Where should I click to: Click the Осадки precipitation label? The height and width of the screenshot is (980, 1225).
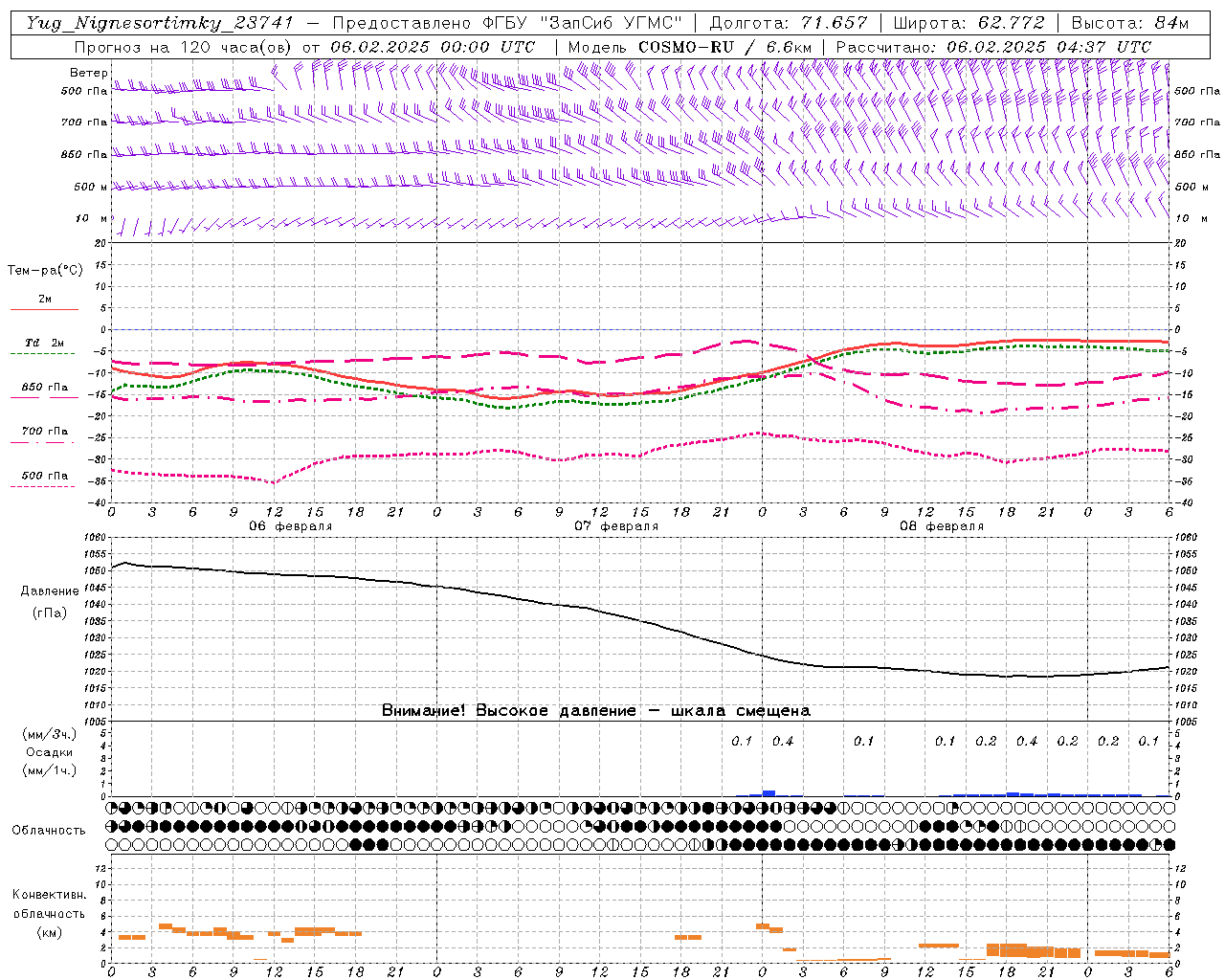[50, 752]
